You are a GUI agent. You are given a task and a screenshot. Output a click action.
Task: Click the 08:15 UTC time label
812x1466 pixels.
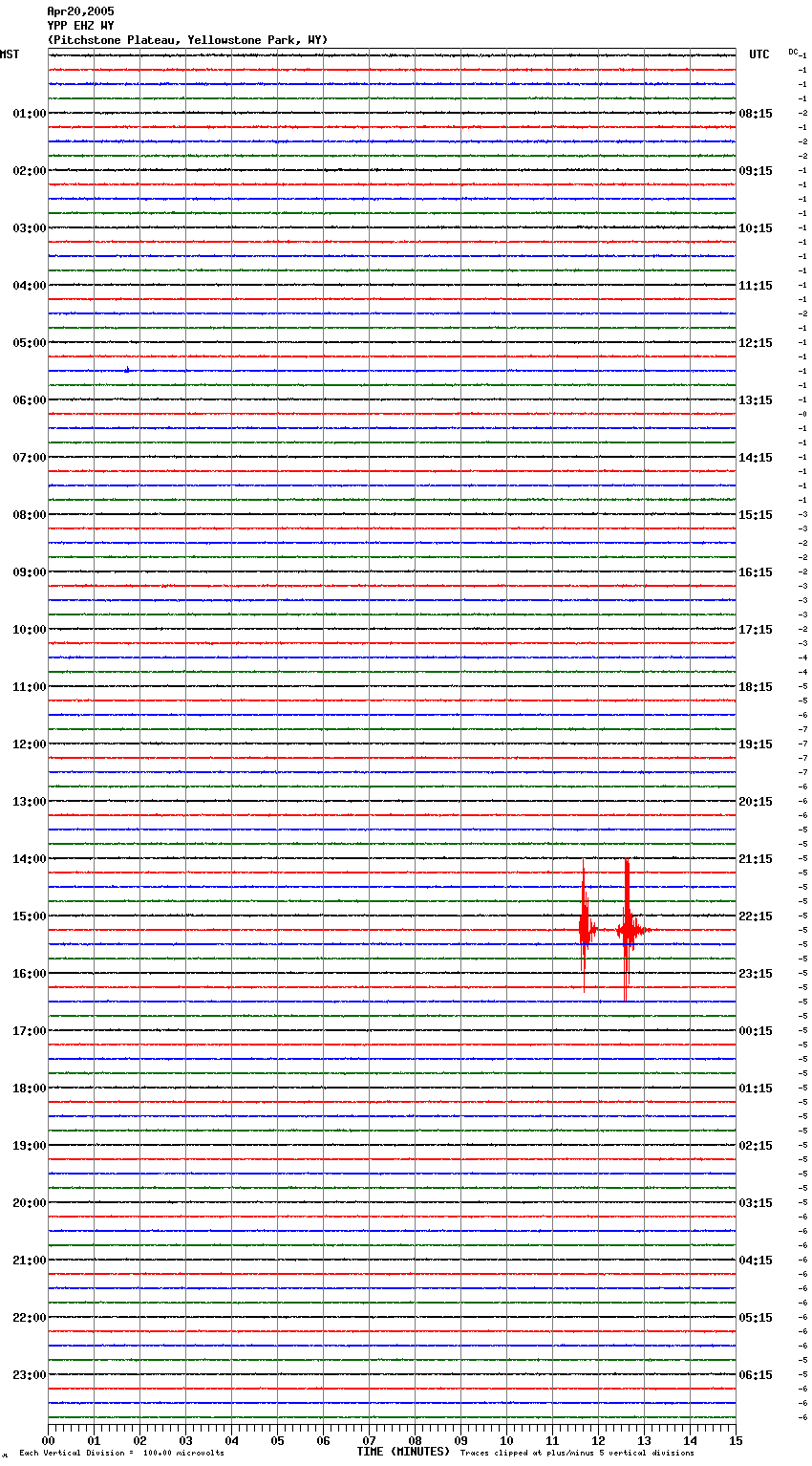(x=756, y=114)
